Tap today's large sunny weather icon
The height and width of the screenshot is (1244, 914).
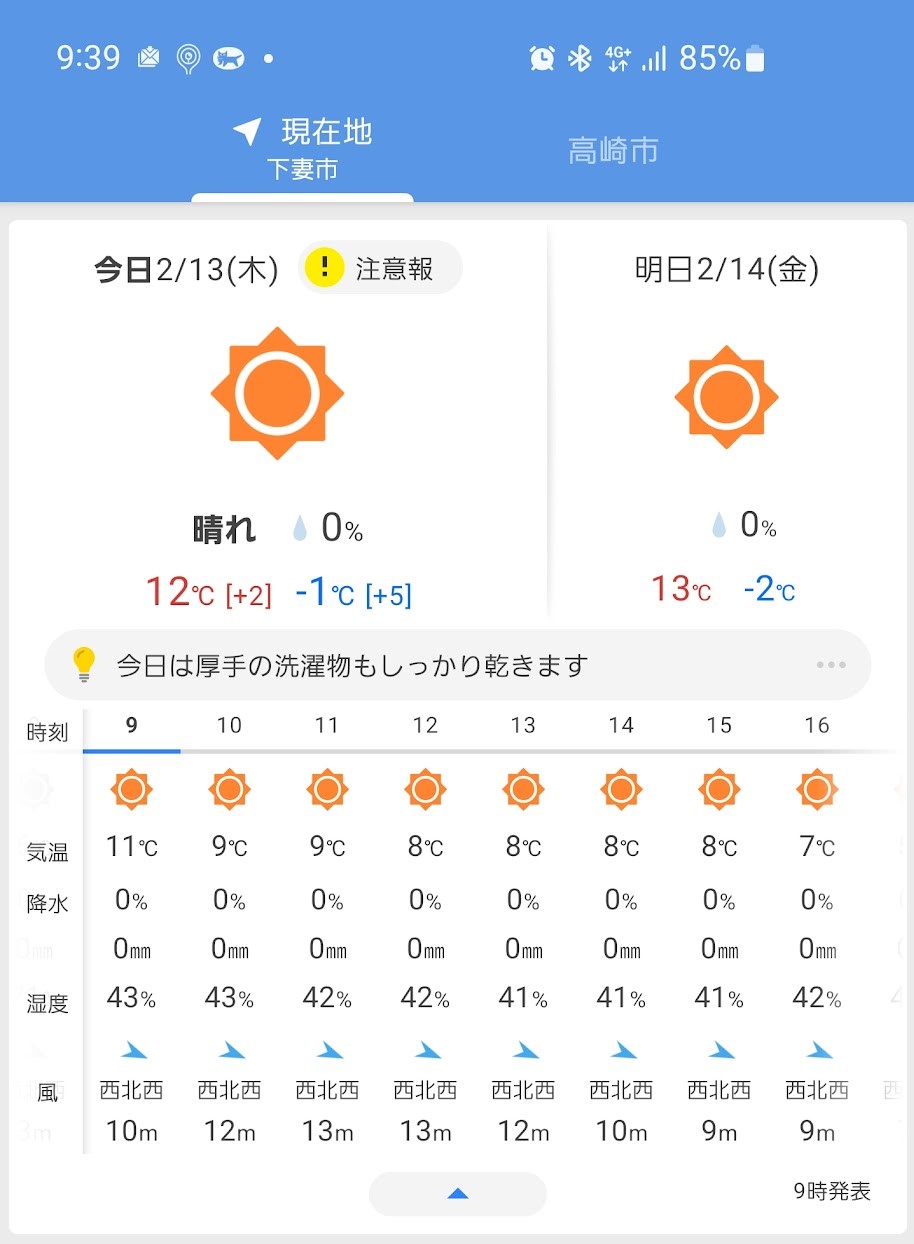tap(277, 393)
